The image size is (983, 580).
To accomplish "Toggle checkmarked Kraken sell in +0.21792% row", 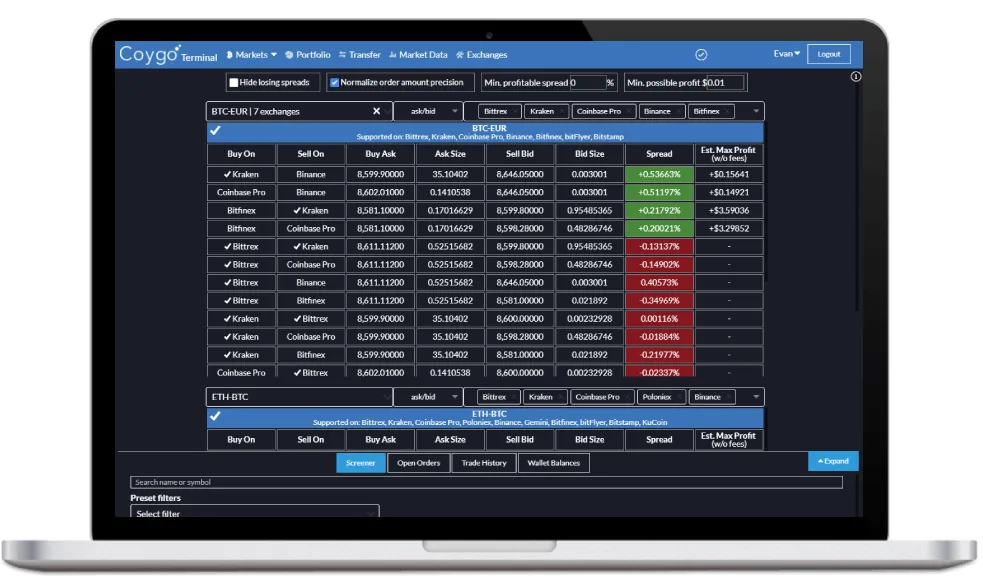I will [x=310, y=210].
